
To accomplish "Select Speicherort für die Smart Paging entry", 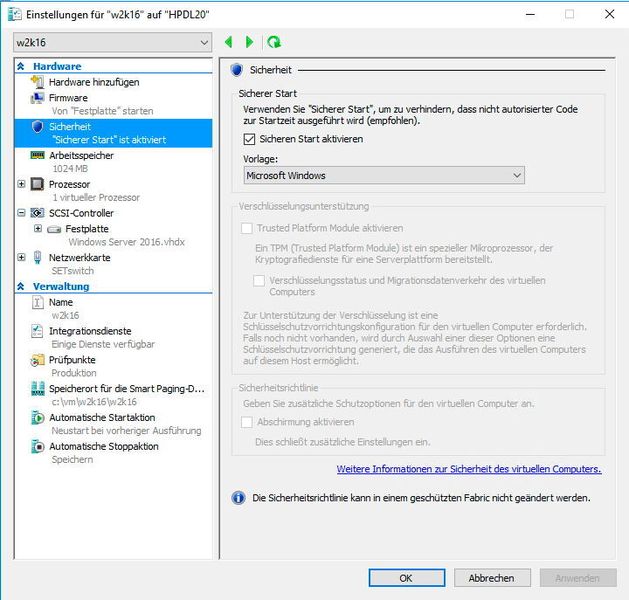I will (127, 389).
